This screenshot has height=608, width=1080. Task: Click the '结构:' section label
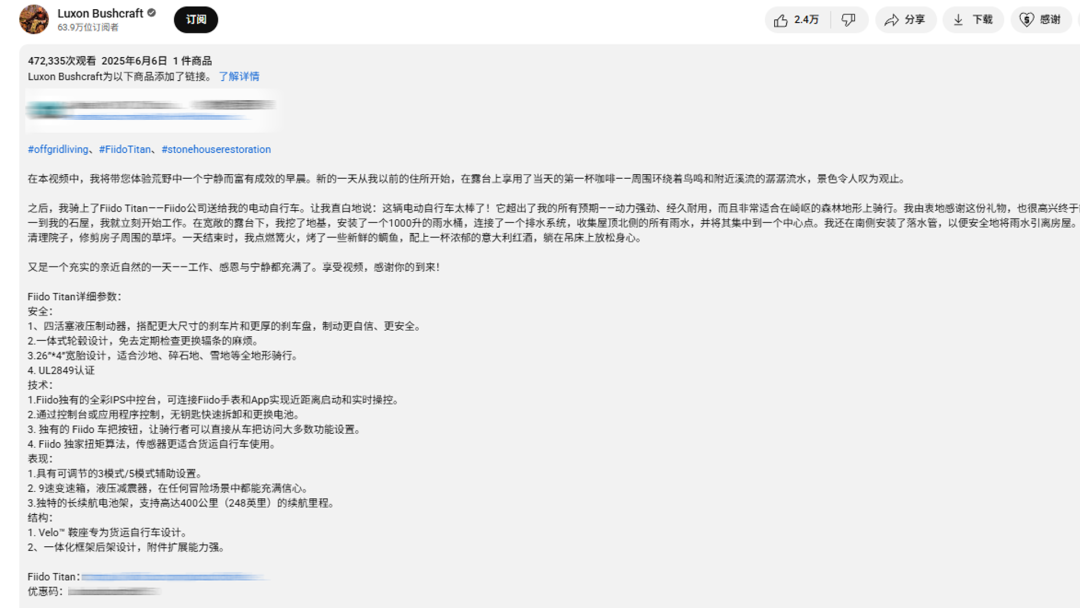coord(40,518)
